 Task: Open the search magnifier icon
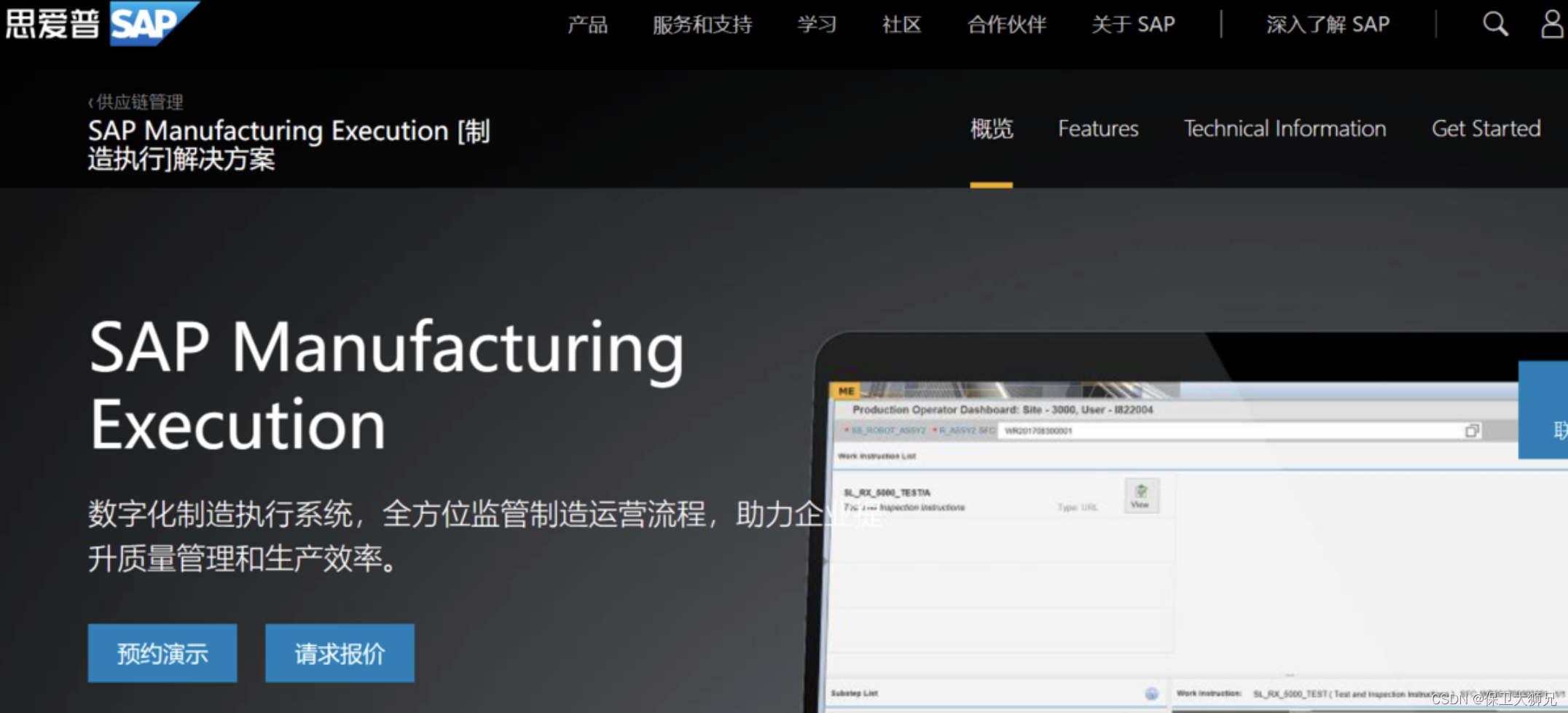pyautogui.click(x=1495, y=24)
